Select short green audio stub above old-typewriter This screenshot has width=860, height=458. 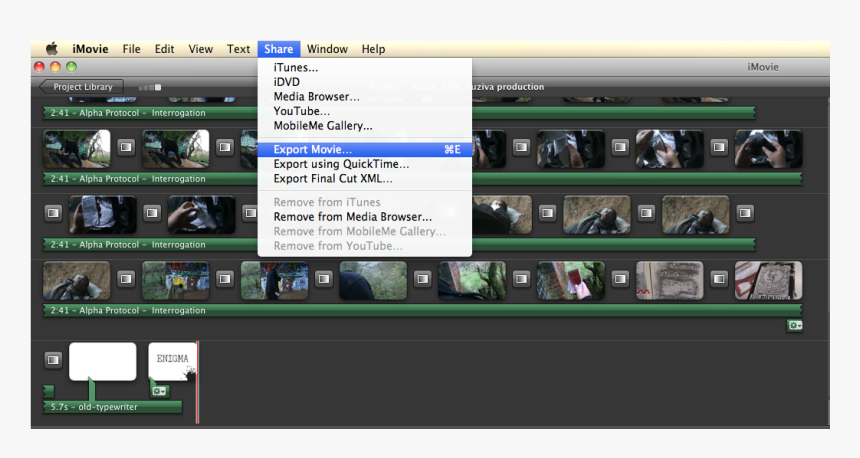coord(49,391)
